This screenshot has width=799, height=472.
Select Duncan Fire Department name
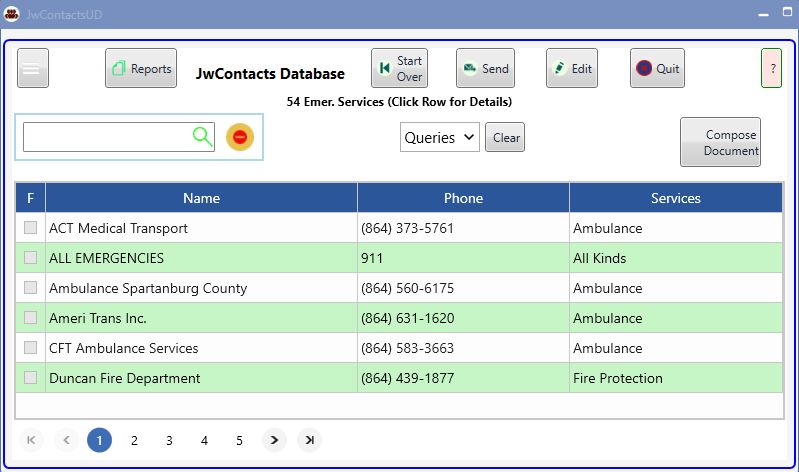coord(124,378)
